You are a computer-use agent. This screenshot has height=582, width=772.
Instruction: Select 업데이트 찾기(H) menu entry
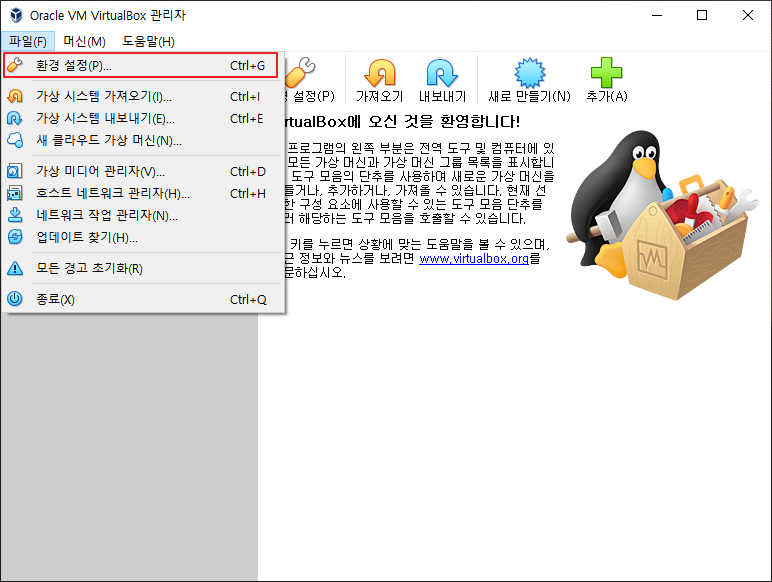click(x=143, y=237)
